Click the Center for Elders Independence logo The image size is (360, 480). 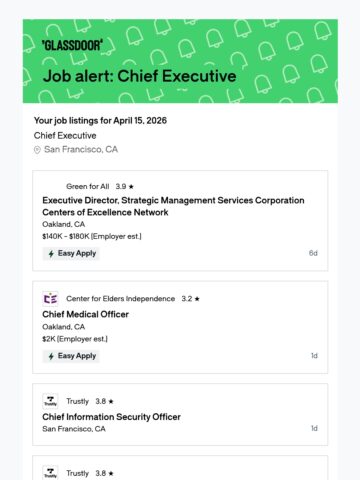pyautogui.click(x=50, y=299)
